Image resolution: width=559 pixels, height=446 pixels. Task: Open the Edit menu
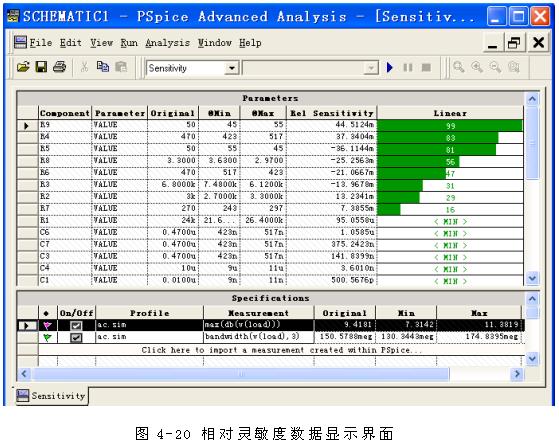click(71, 43)
